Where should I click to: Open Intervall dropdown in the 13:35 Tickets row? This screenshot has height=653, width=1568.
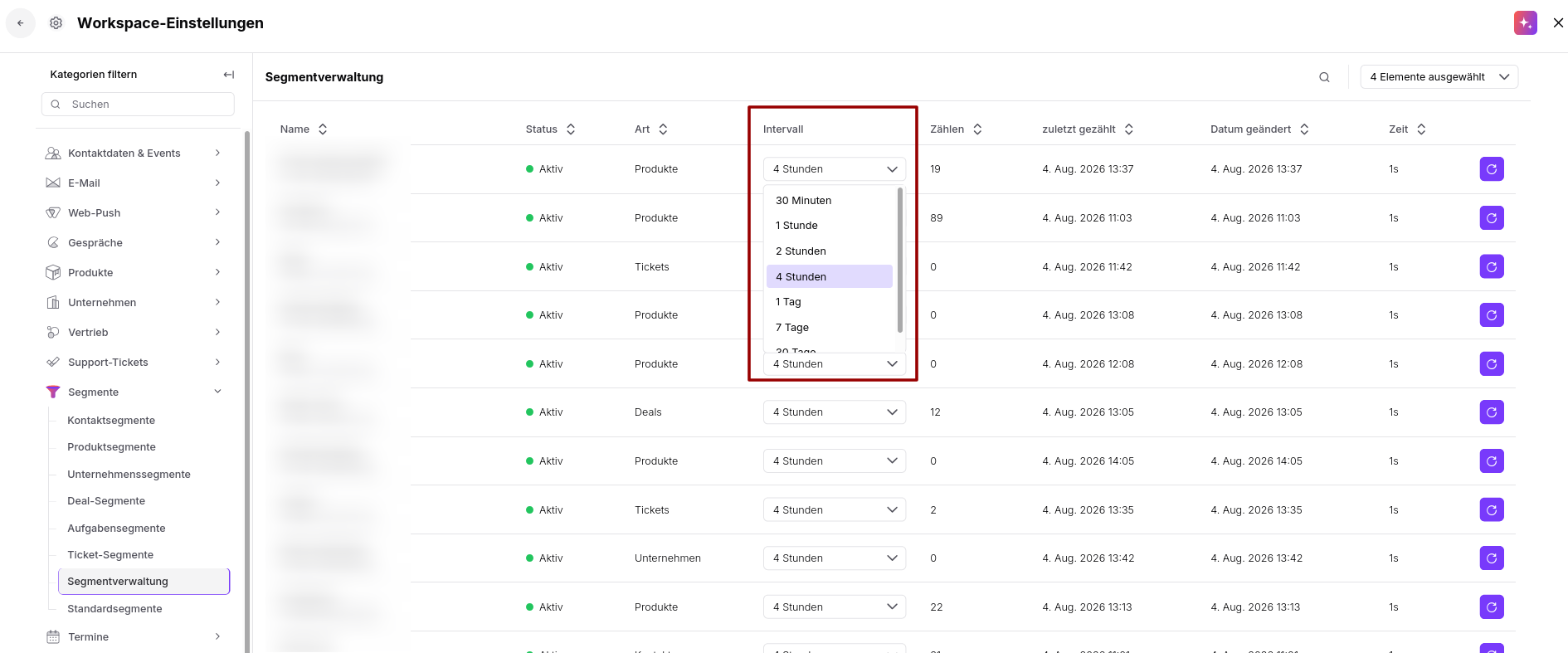click(x=835, y=509)
